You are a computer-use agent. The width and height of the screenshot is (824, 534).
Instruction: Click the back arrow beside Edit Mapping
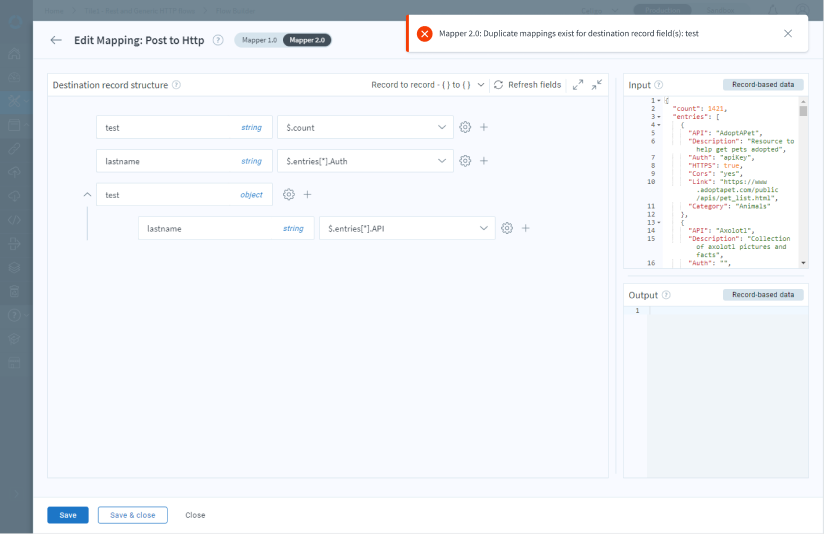pyautogui.click(x=55, y=40)
